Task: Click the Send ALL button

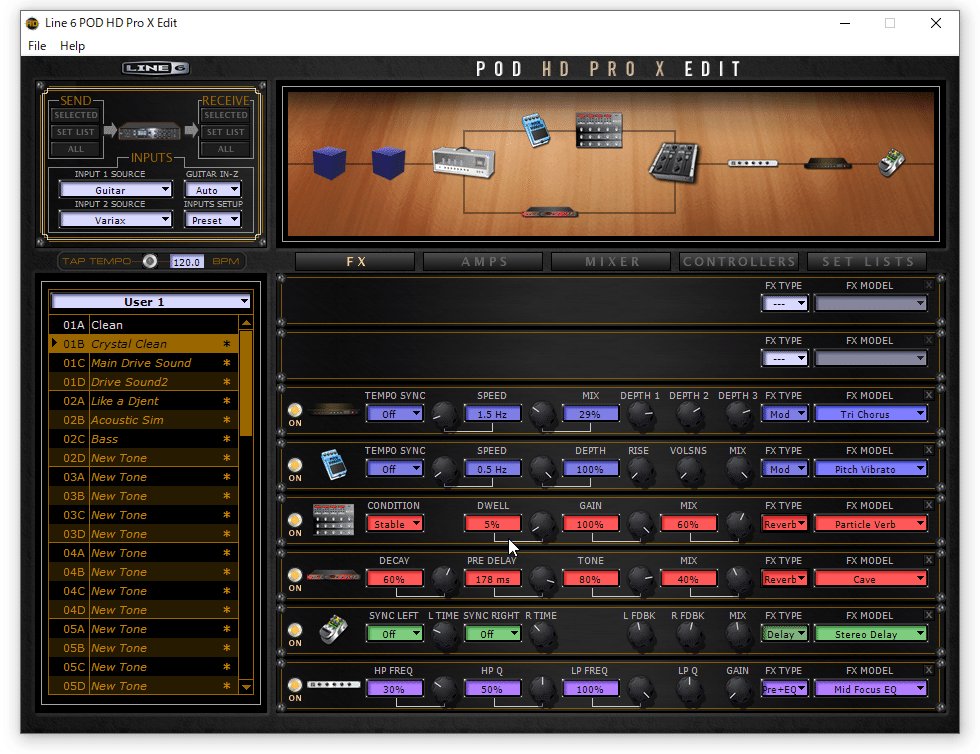Action: (76, 149)
